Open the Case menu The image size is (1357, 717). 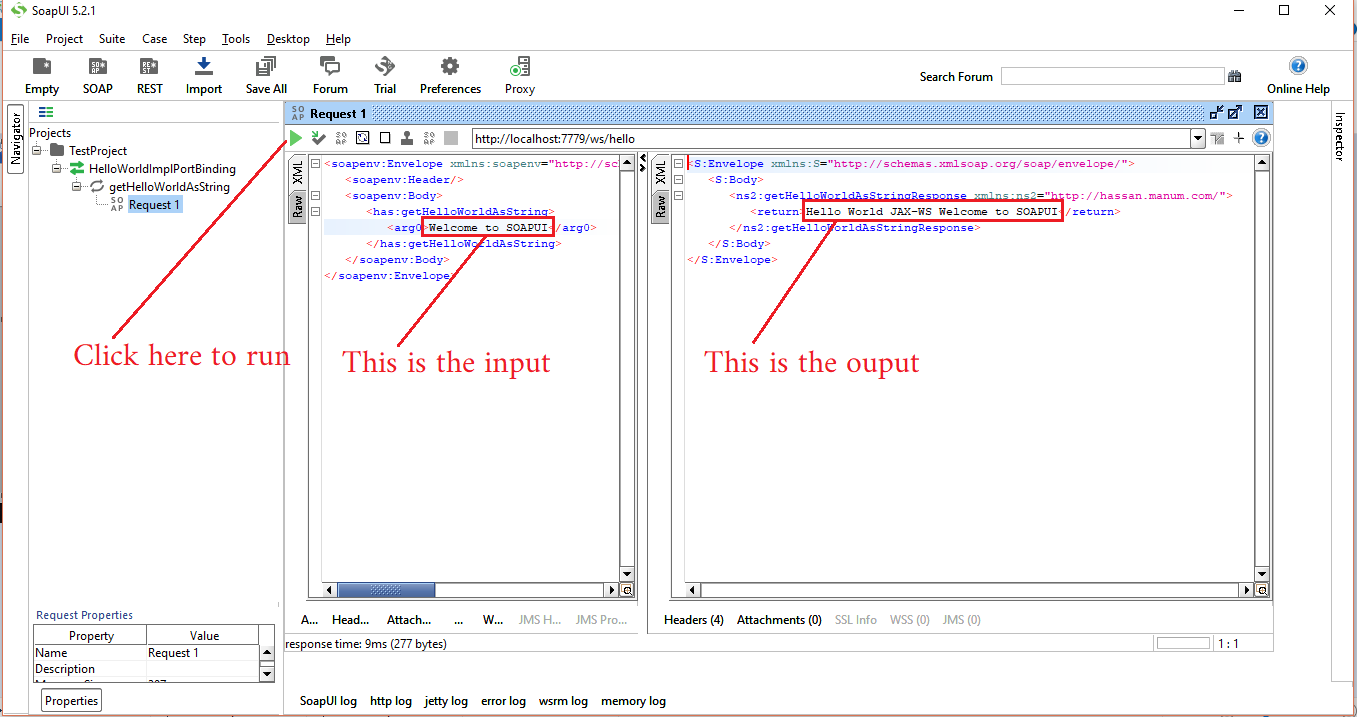(154, 39)
